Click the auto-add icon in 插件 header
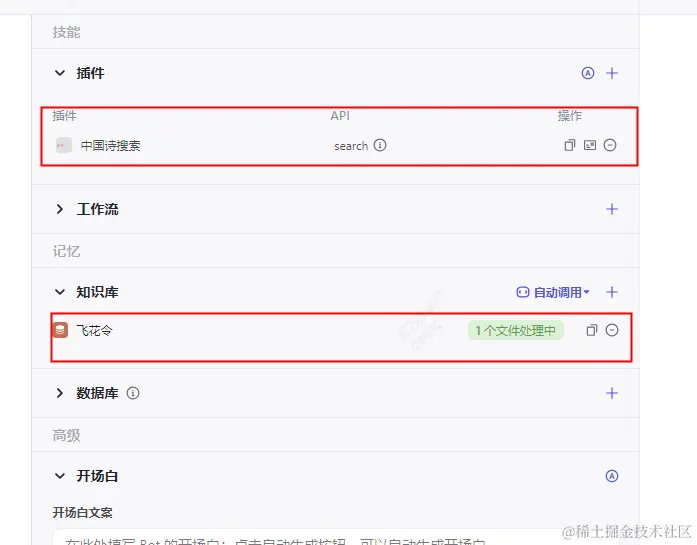 [x=588, y=73]
